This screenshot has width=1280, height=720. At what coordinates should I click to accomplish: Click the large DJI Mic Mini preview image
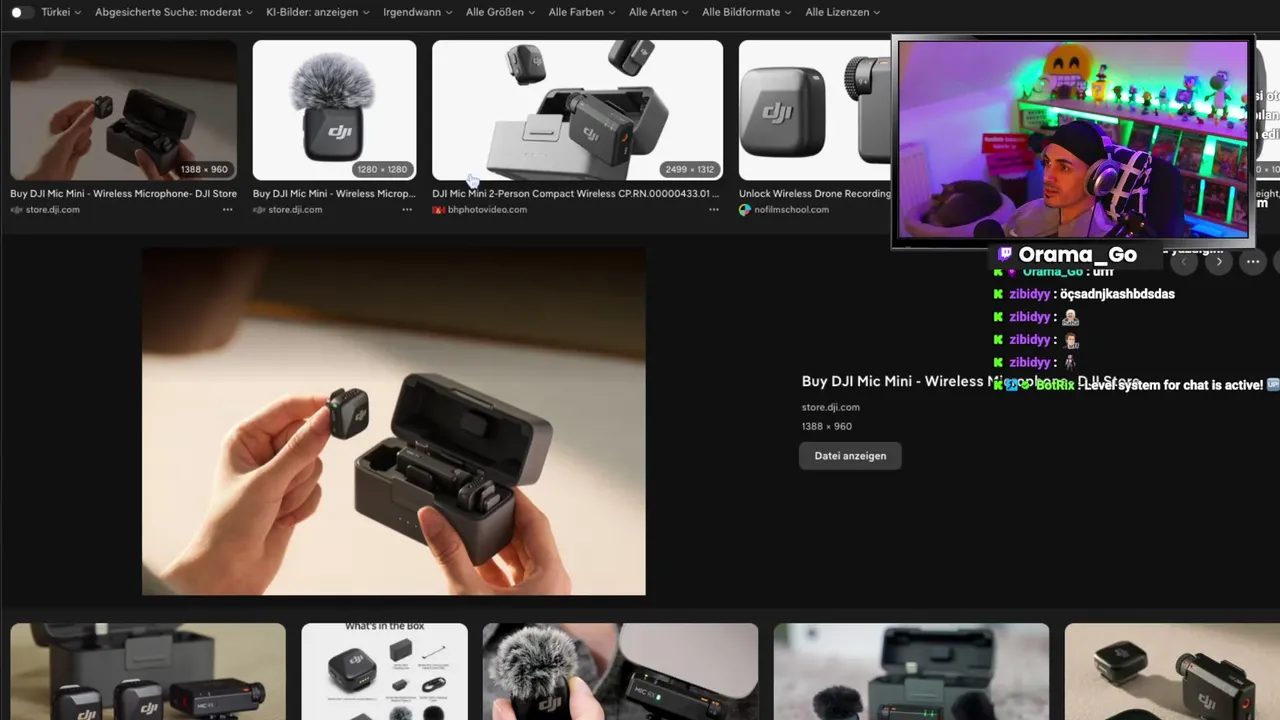click(394, 422)
